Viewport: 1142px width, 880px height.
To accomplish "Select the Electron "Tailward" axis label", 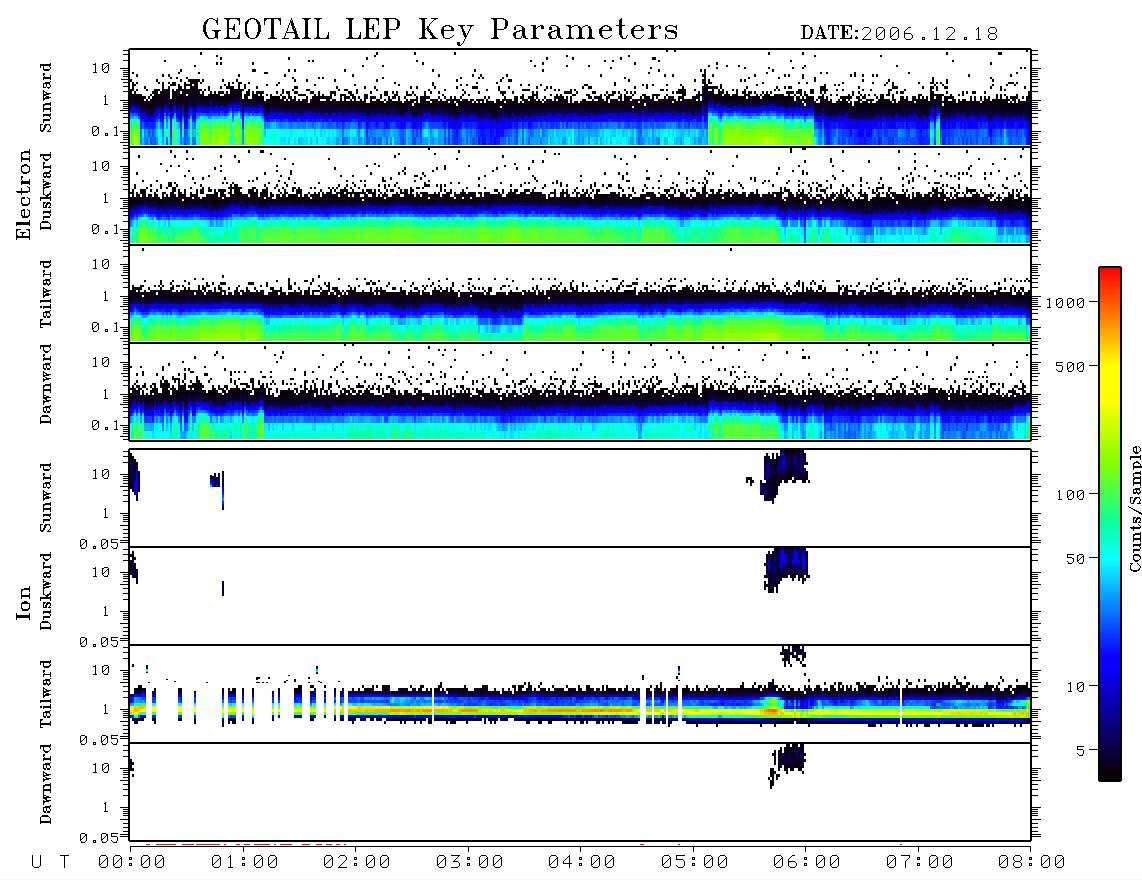I will [x=46, y=294].
